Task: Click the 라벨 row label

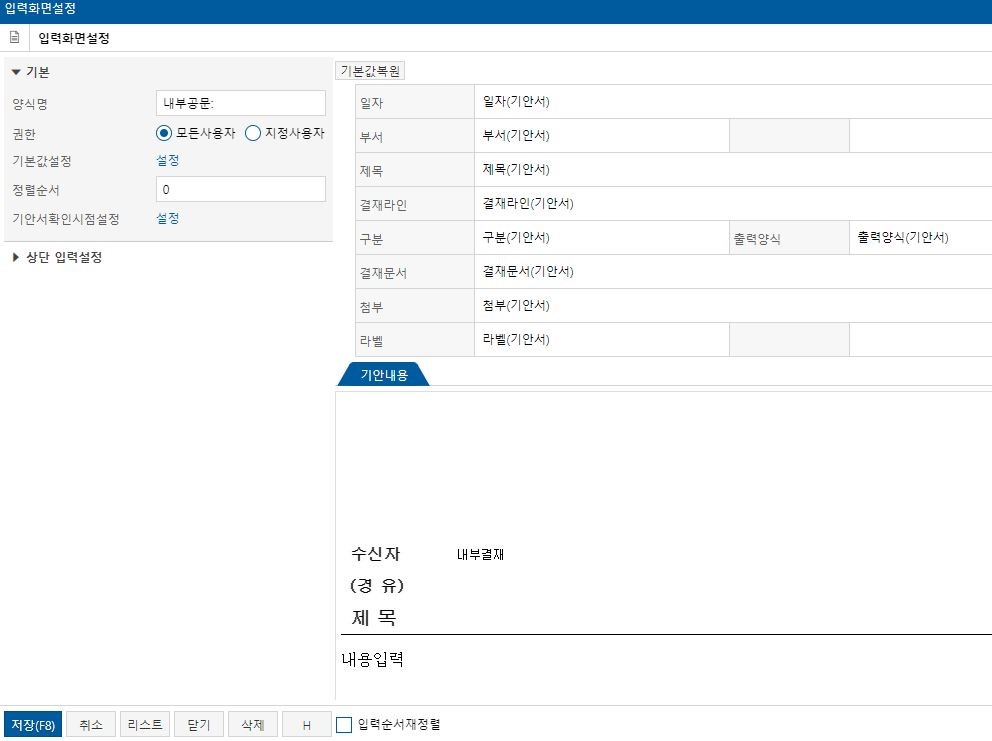Action: (415, 340)
